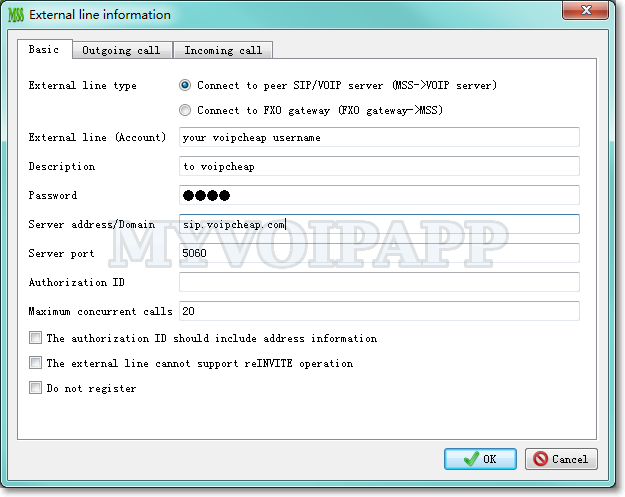Enable authorization ID should include address information
This screenshot has height=497, width=625.
click(x=35, y=338)
